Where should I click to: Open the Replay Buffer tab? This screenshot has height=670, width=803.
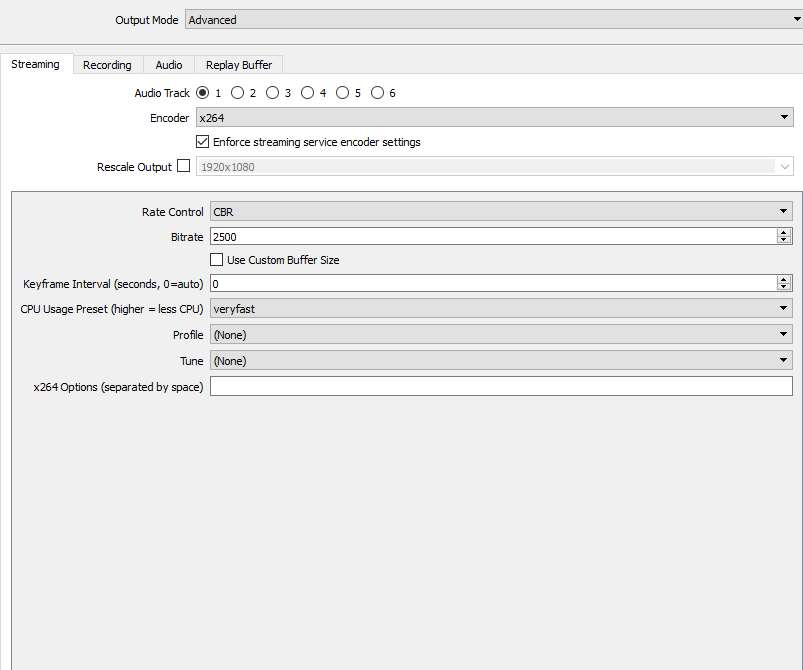tap(239, 65)
